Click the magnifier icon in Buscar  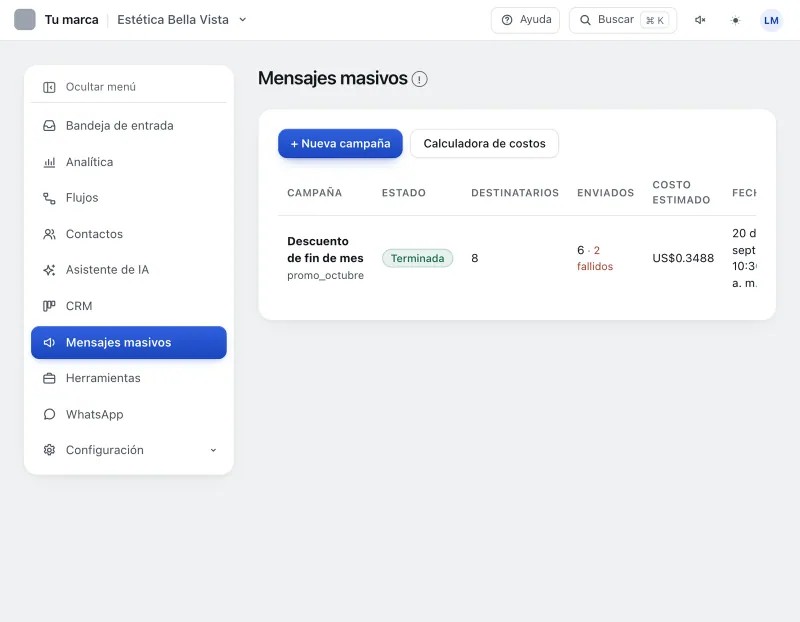pyautogui.click(x=585, y=20)
